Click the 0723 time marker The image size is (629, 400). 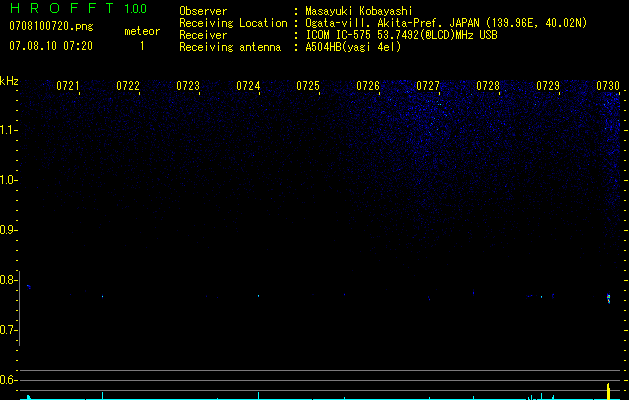[188, 86]
